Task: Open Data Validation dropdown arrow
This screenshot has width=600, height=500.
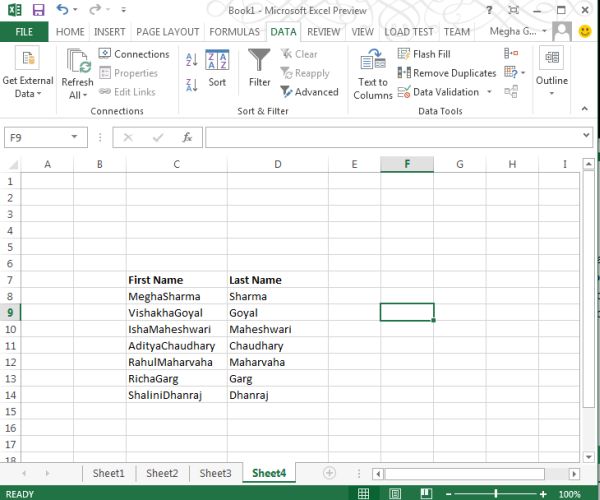Action: point(489,92)
